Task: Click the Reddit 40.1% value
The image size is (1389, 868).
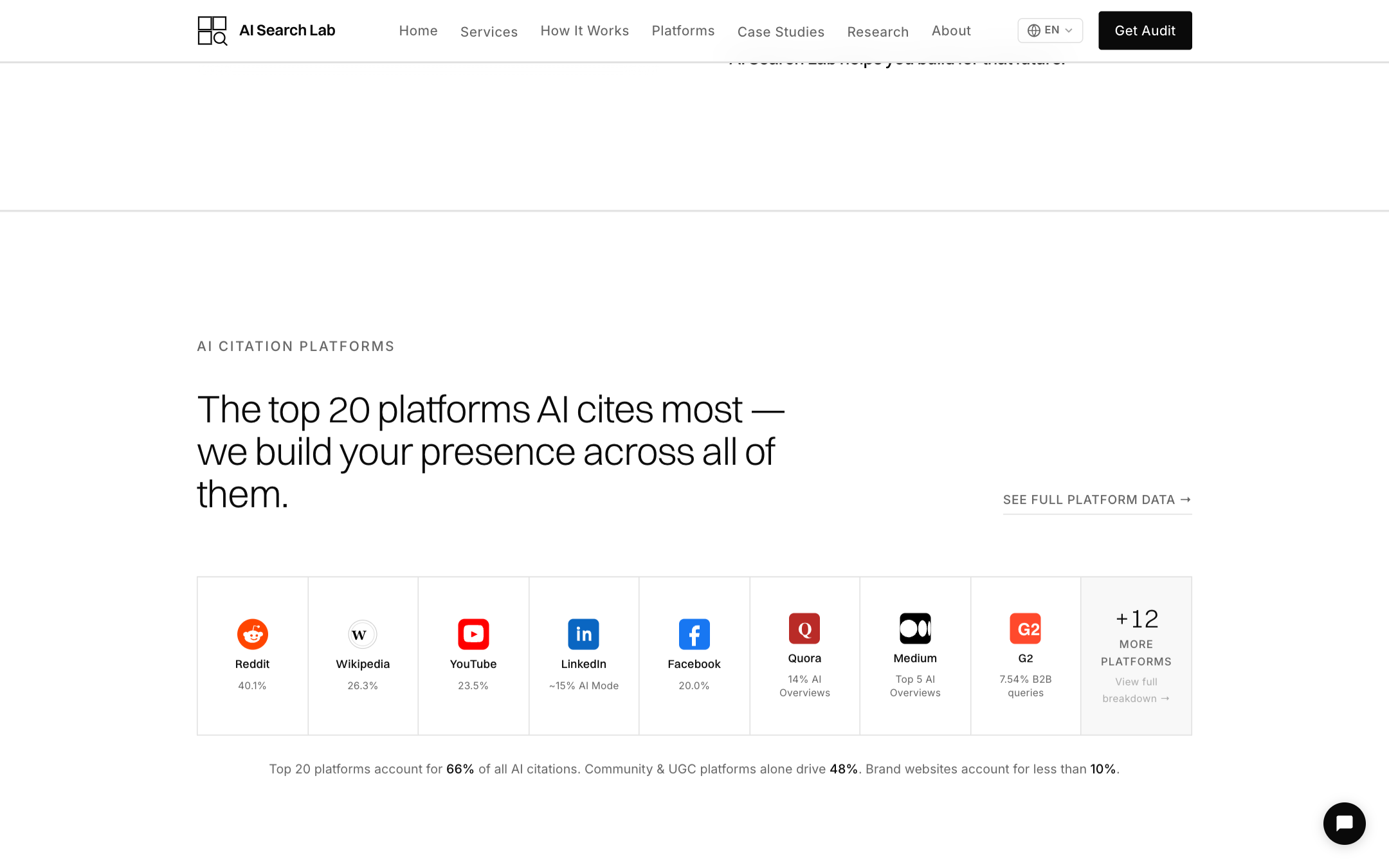Action: click(252, 685)
